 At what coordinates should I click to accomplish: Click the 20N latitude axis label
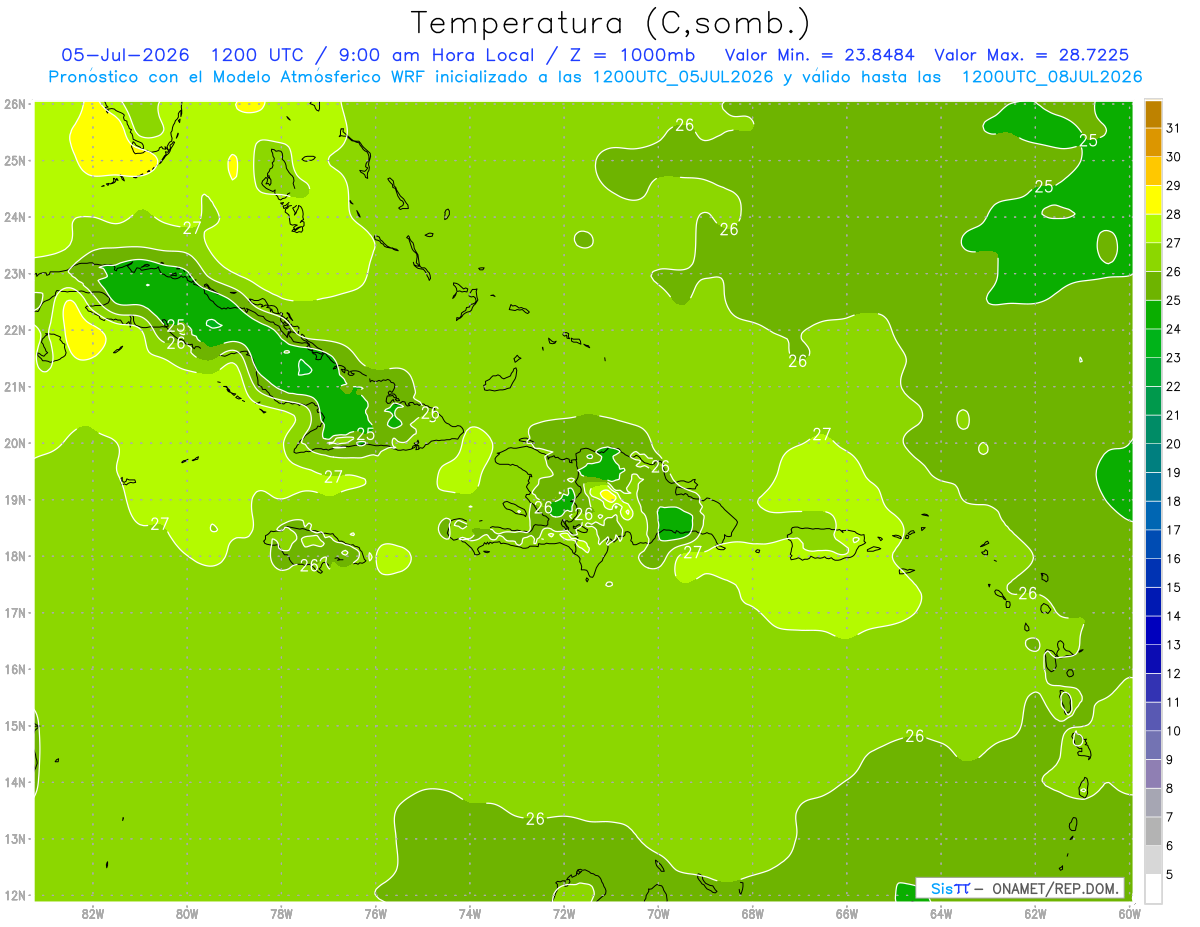[14, 443]
